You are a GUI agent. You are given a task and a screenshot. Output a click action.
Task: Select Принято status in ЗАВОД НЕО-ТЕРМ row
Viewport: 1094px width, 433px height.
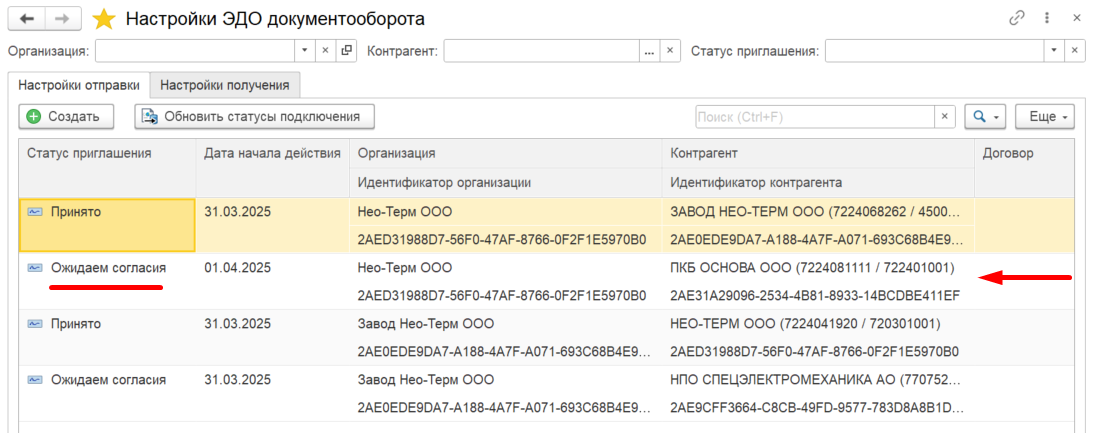pos(75,212)
